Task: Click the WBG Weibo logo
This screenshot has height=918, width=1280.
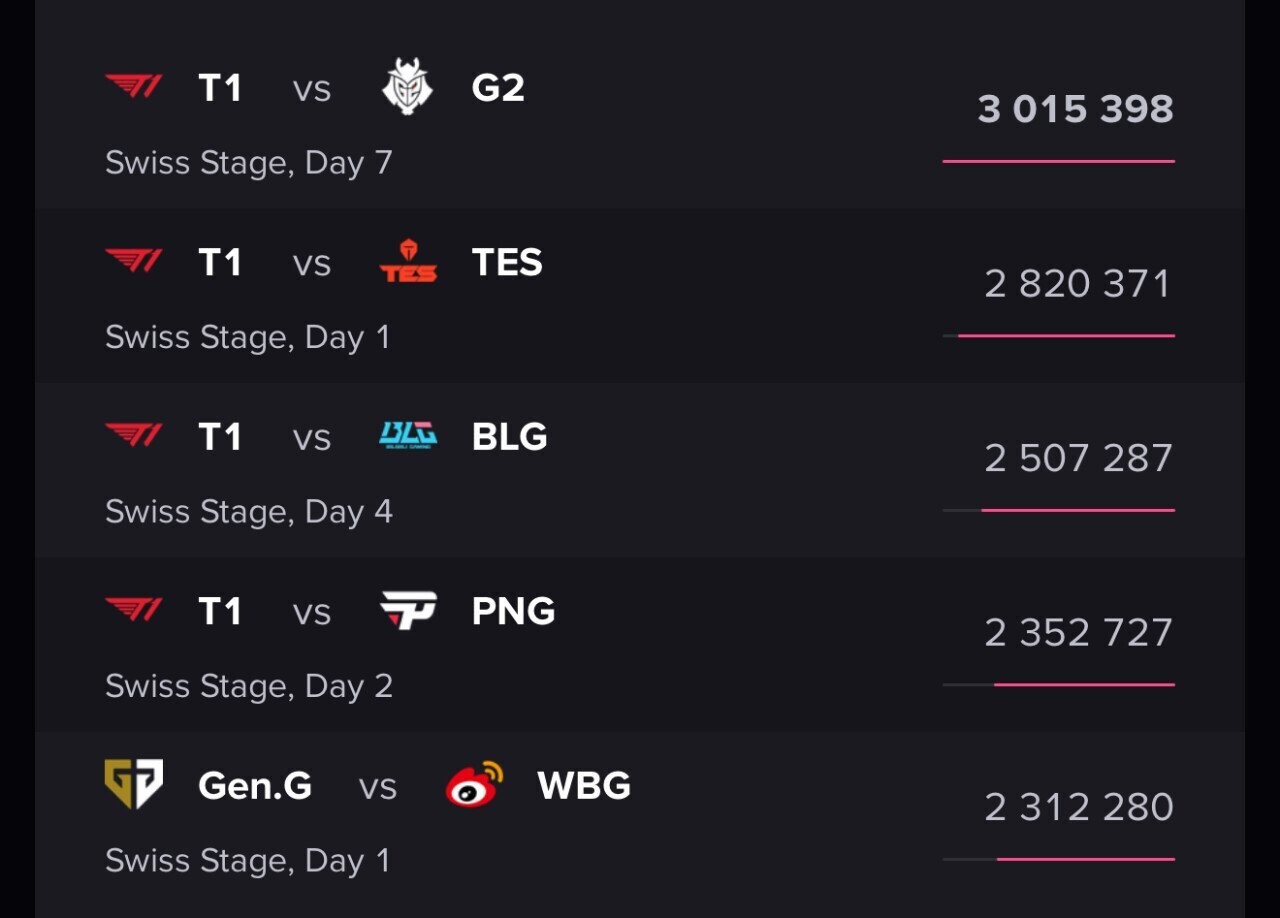Action: tap(474, 785)
